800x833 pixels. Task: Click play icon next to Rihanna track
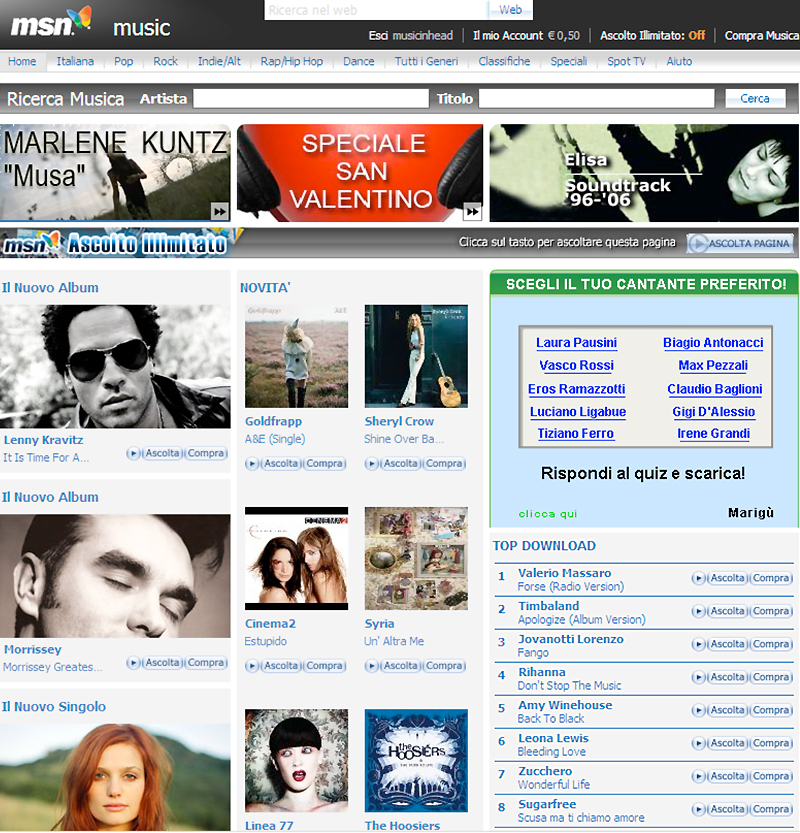click(699, 677)
